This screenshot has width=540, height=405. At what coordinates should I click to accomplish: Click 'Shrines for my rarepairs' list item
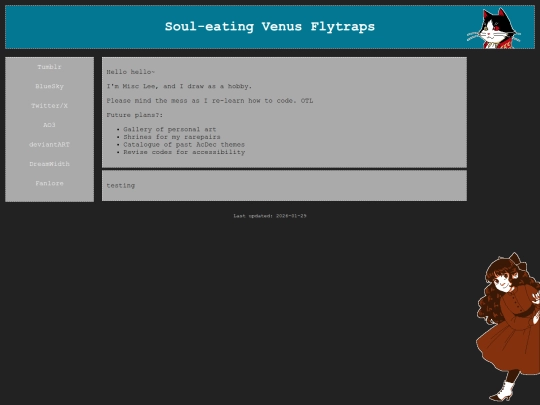tap(172, 137)
